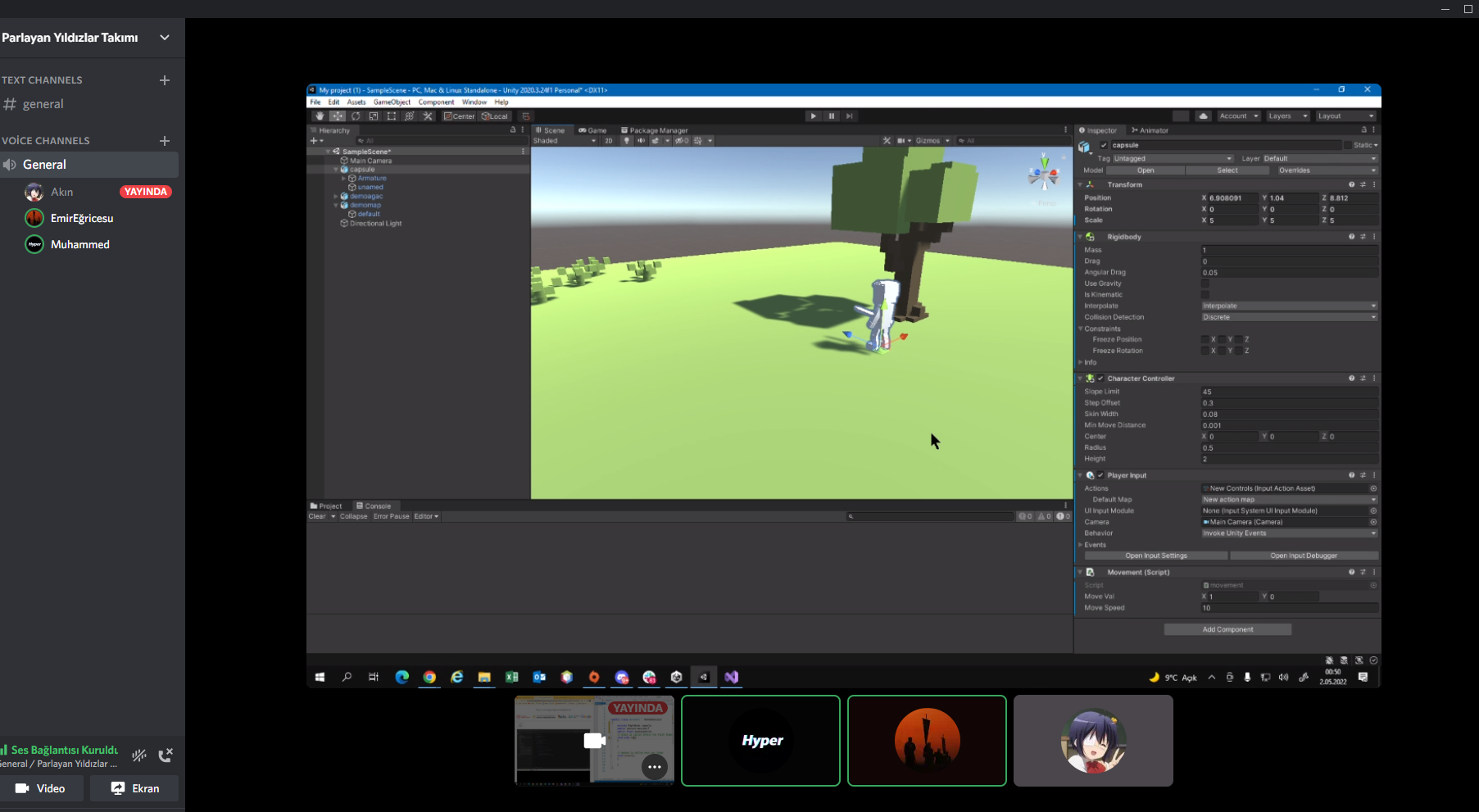
Task: Select the Armature item in Hierarchy
Action: point(373,179)
